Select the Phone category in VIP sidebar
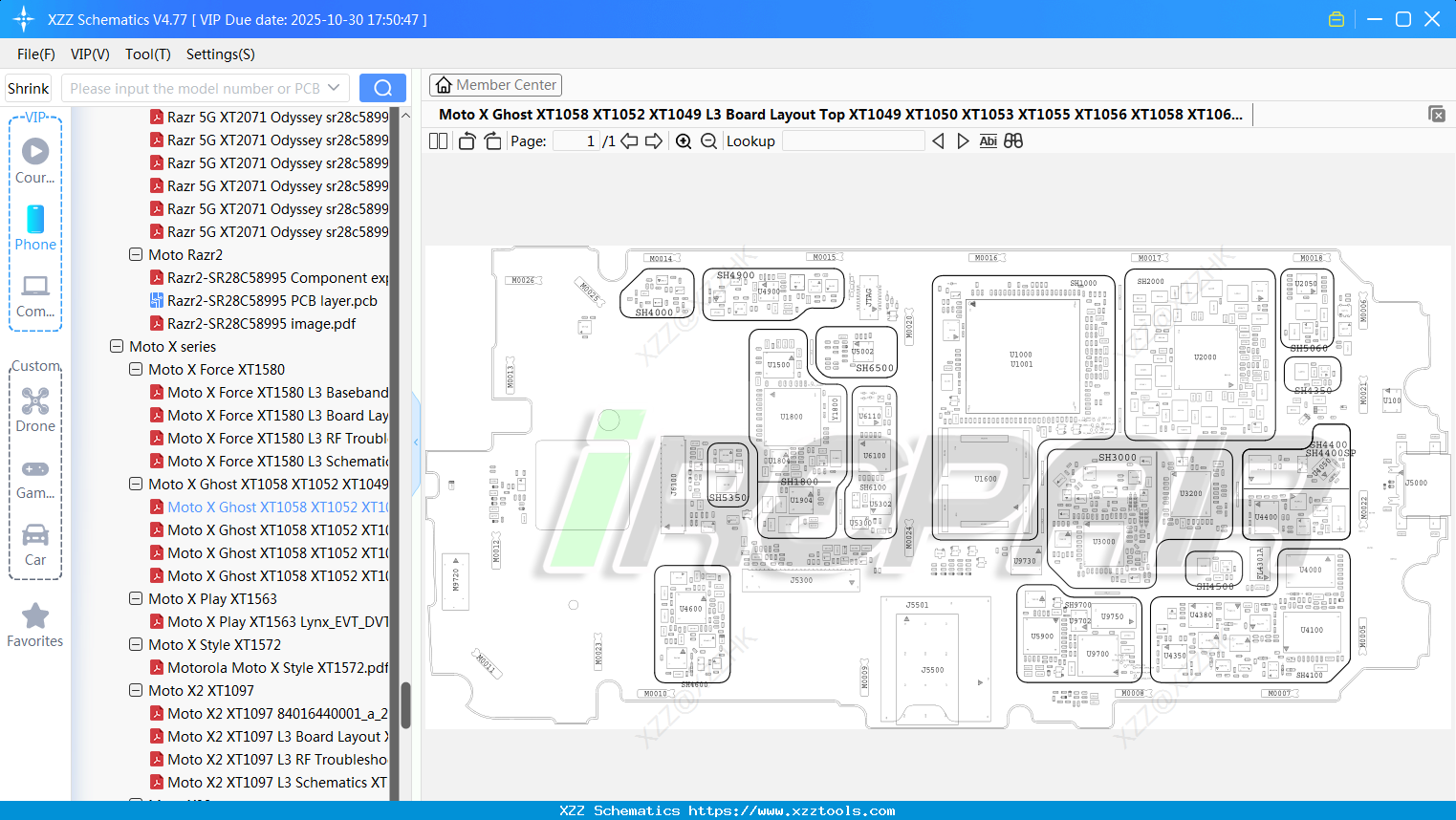1456x820 pixels. click(35, 229)
